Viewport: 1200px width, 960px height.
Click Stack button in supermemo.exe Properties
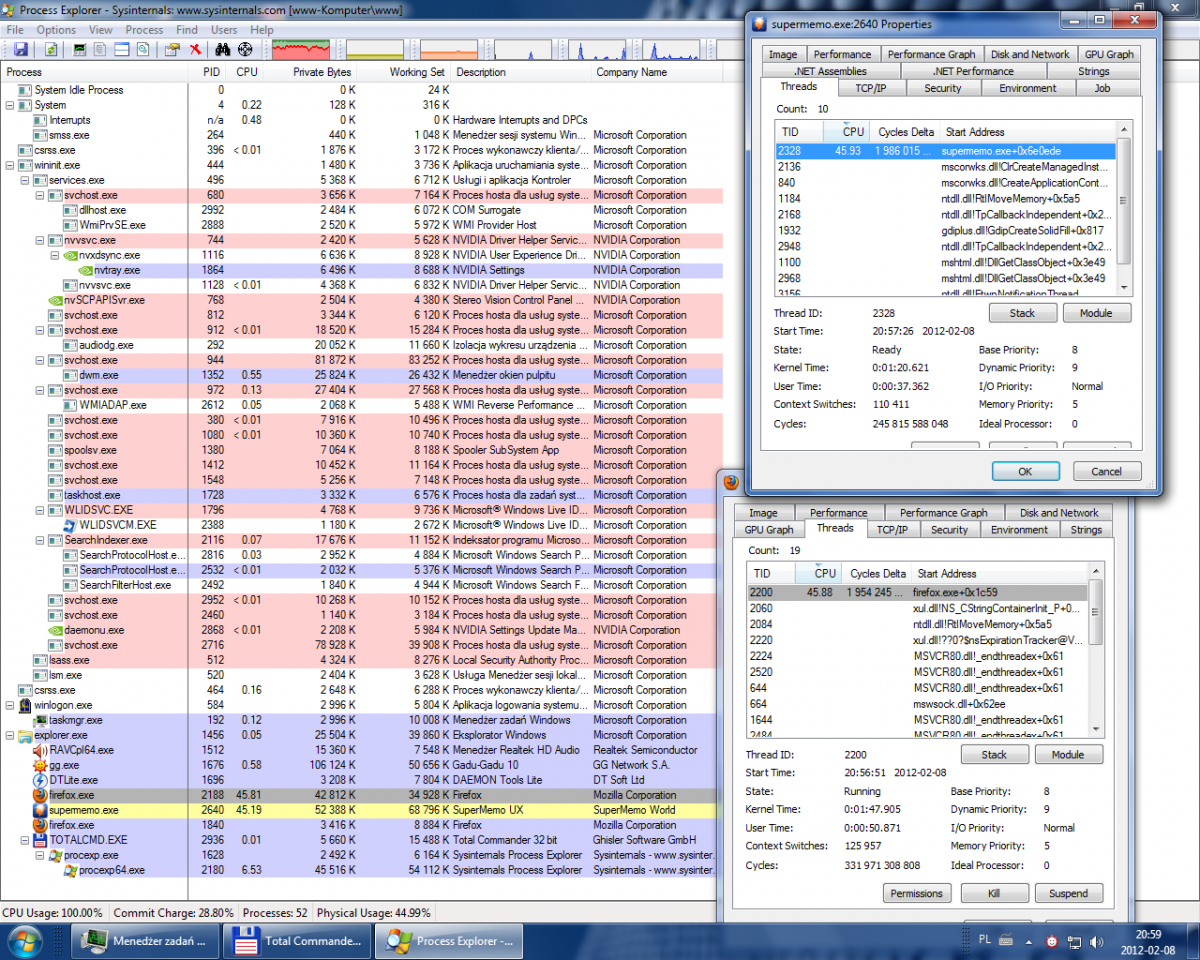pos(1022,313)
